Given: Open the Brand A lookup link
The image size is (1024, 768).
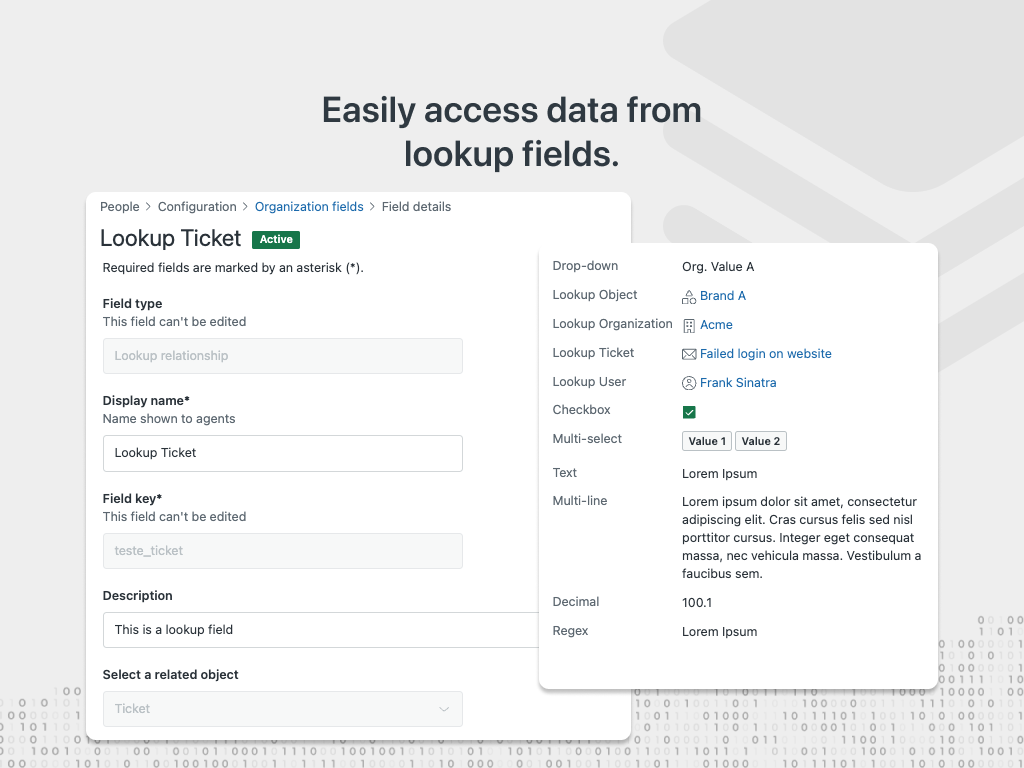Looking at the screenshot, I should (x=723, y=296).
